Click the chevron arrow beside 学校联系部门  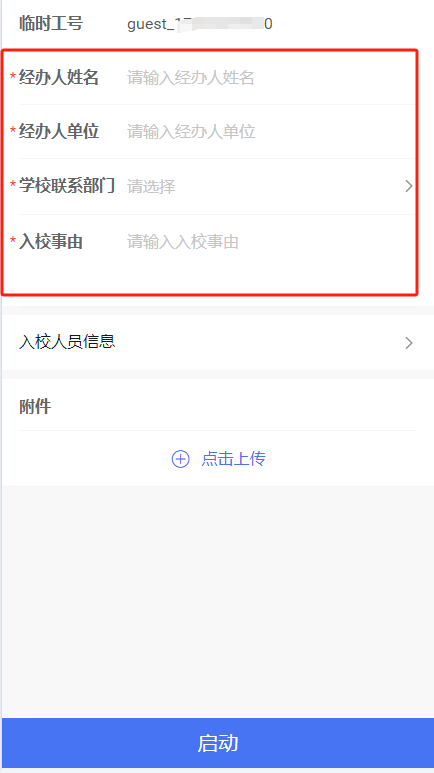pyautogui.click(x=409, y=186)
